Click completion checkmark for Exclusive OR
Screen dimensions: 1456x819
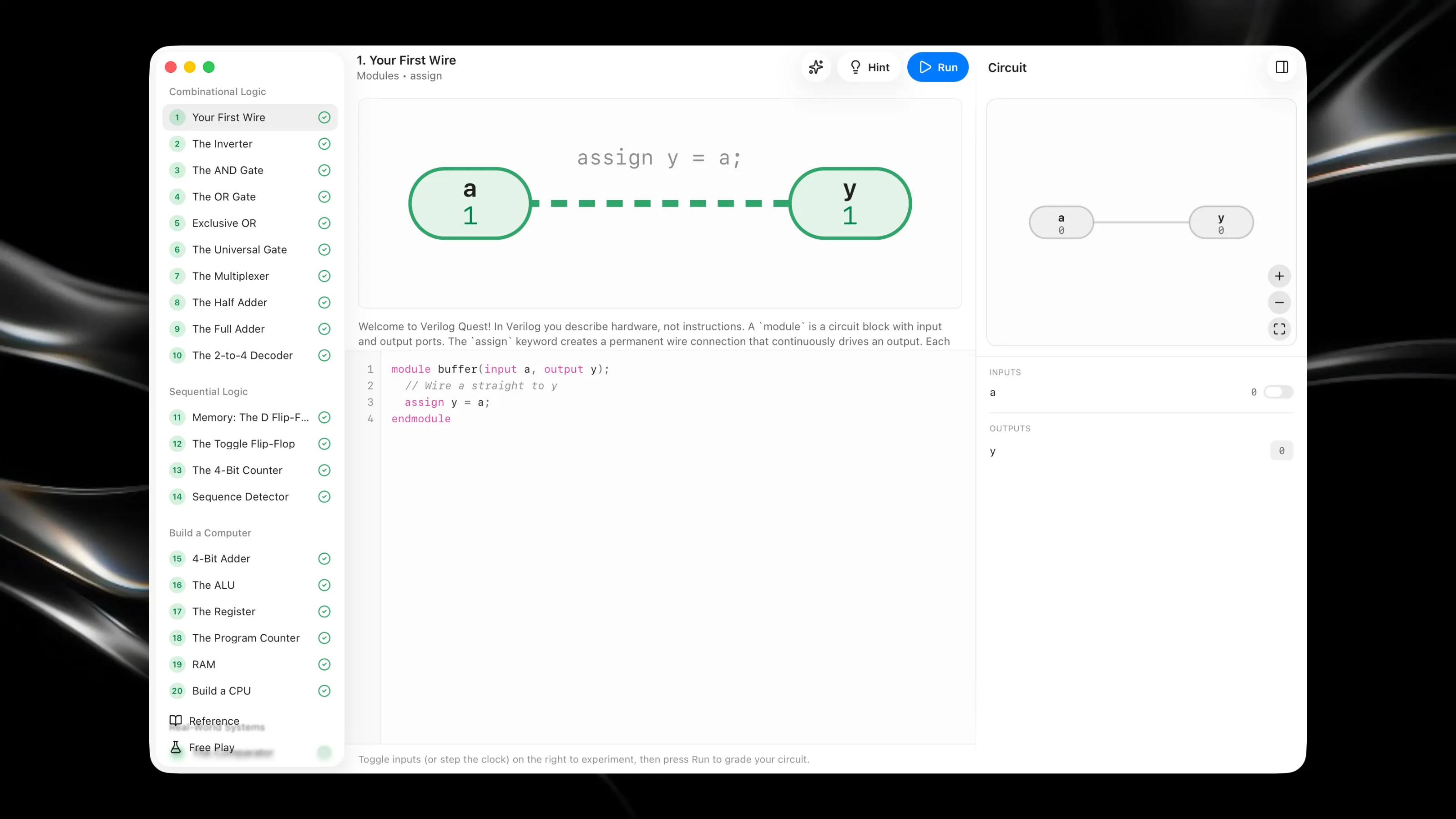[324, 223]
